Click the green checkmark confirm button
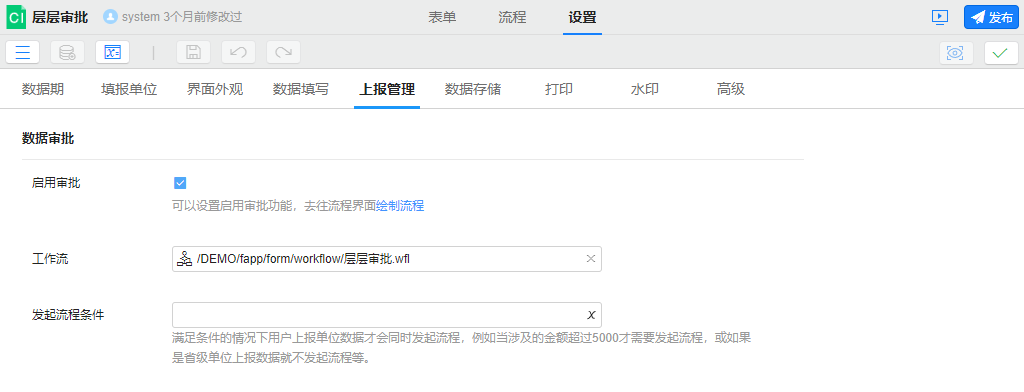The height and width of the screenshot is (392, 1024). (x=1001, y=53)
